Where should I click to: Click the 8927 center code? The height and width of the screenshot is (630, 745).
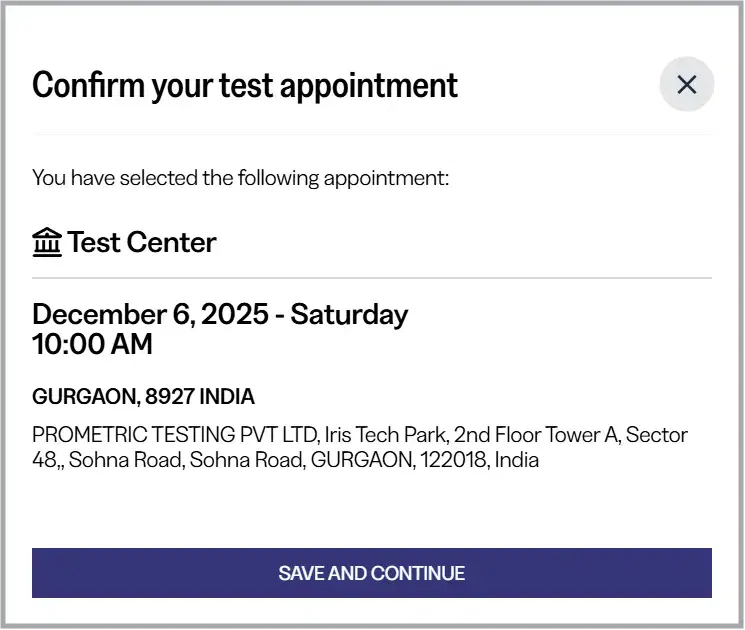pyautogui.click(x=170, y=397)
